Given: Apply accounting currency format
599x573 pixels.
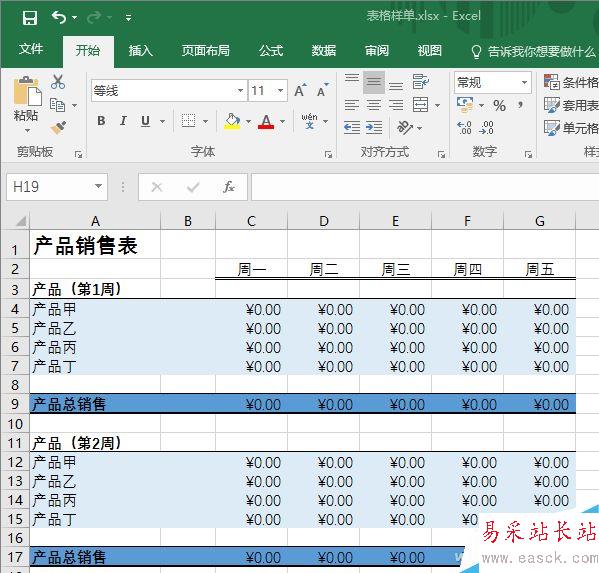Looking at the screenshot, I should click(x=465, y=105).
